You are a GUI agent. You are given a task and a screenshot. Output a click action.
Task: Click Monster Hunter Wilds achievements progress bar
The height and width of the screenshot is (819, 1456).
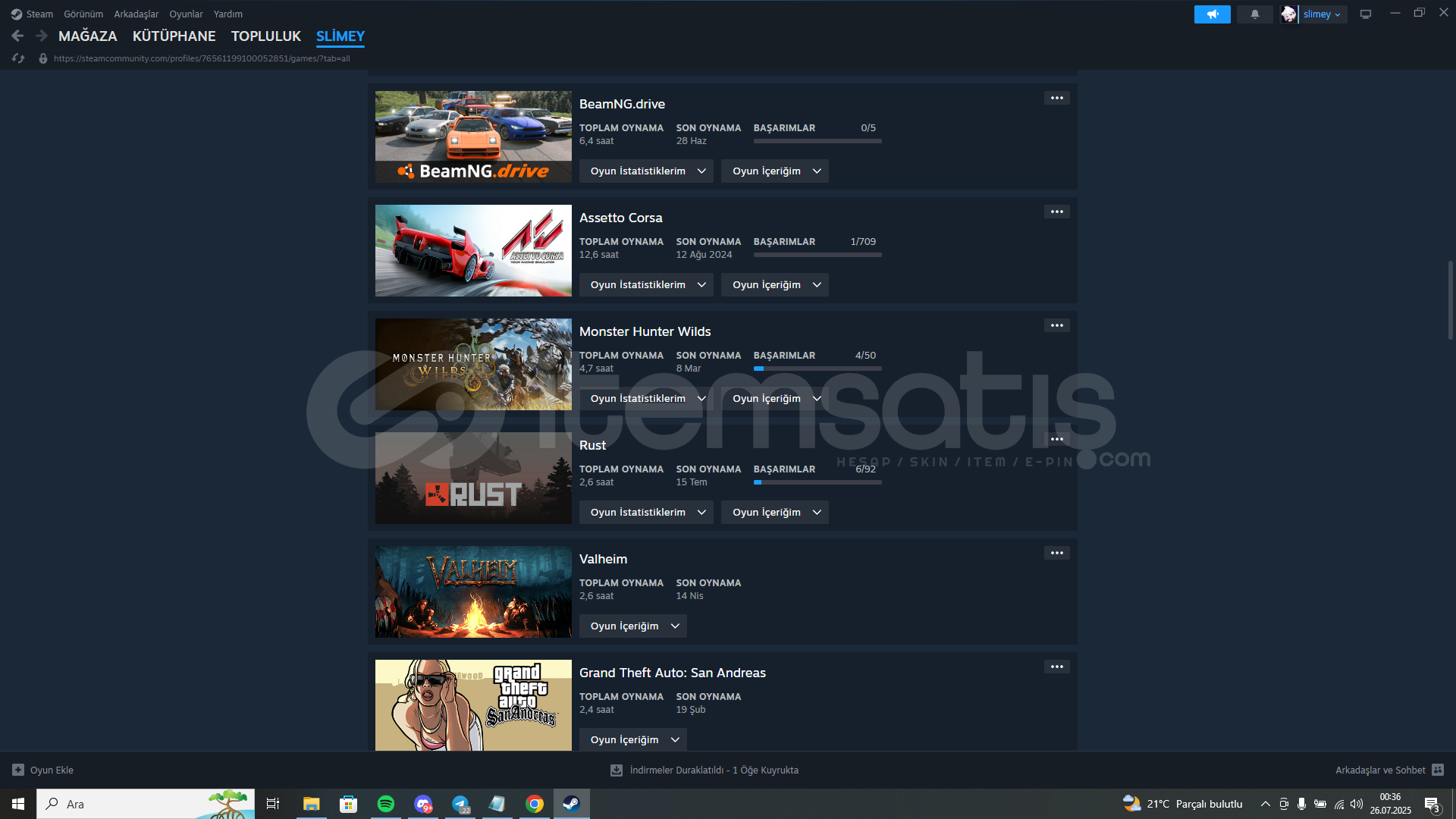817,369
